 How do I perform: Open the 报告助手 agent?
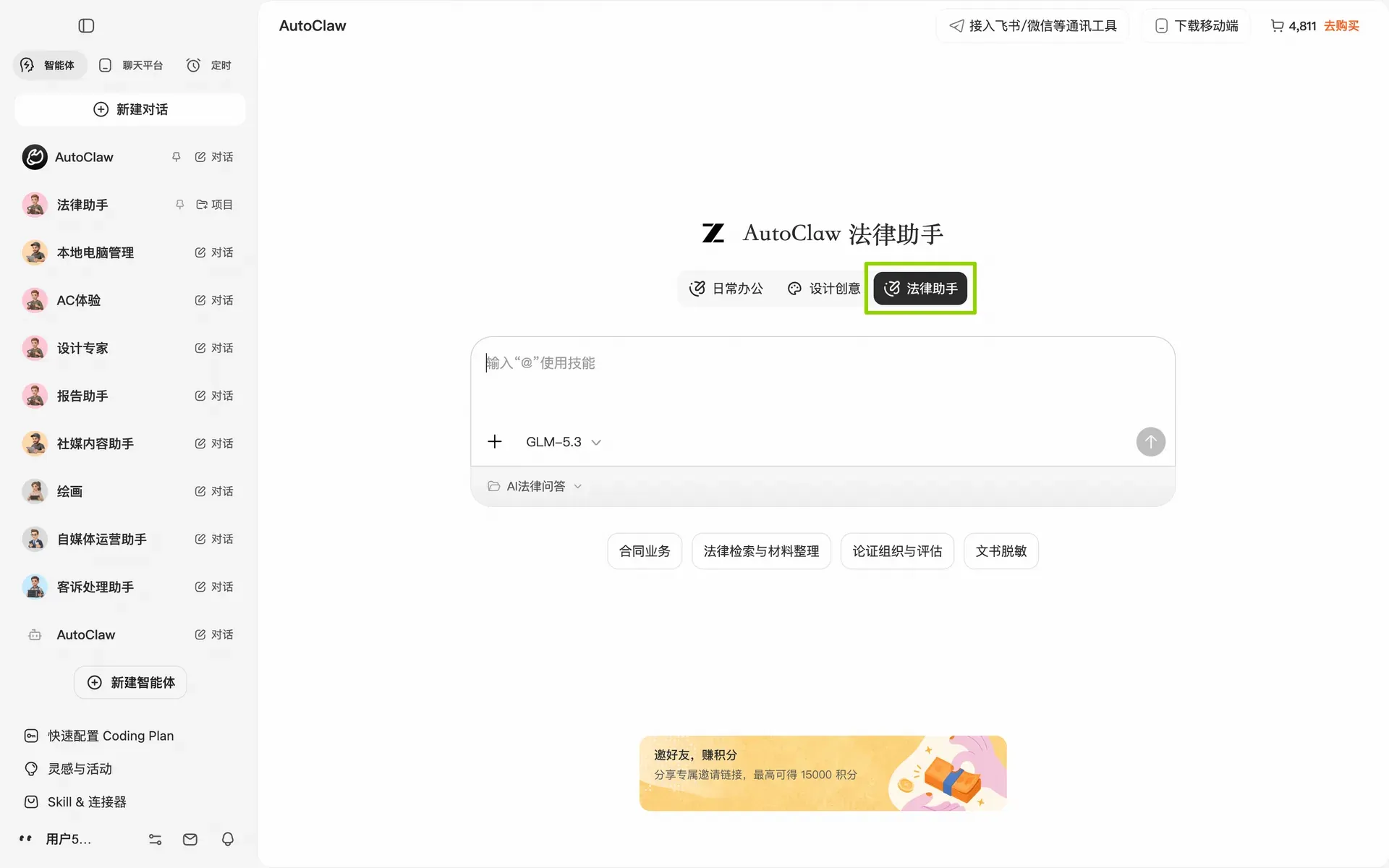click(82, 396)
